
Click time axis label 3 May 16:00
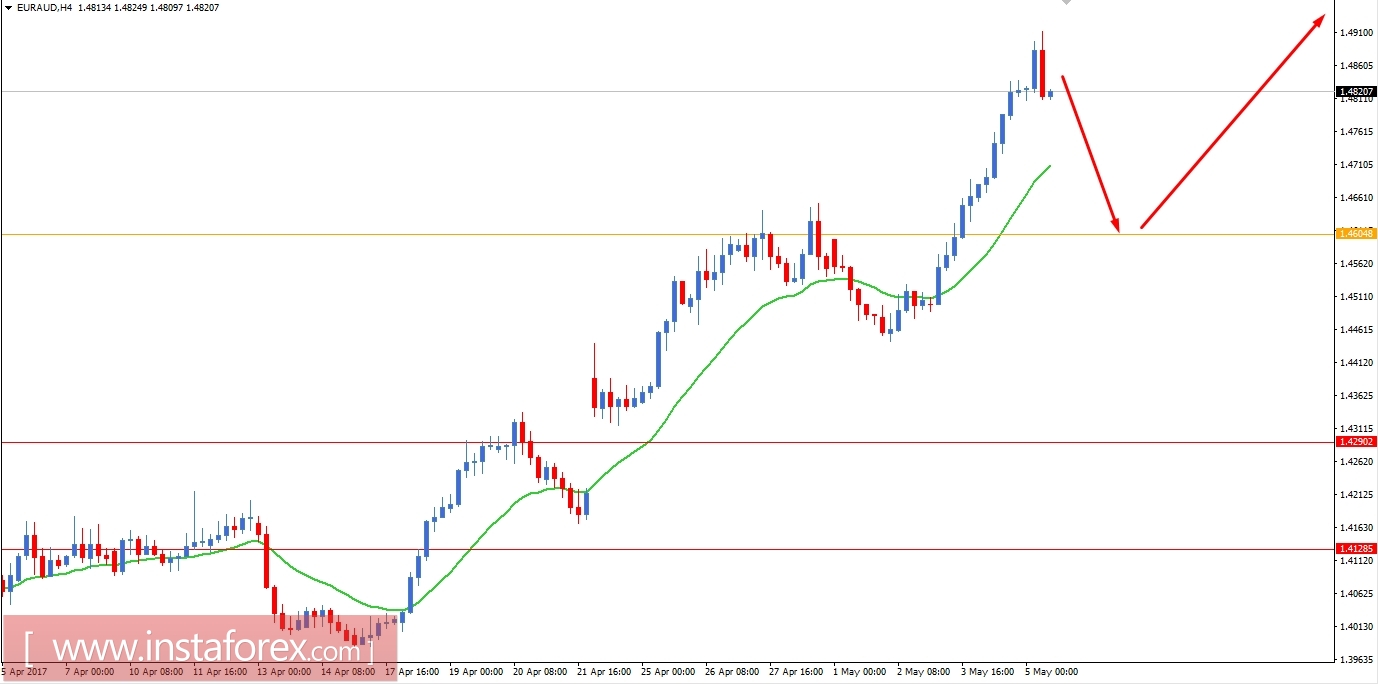988,672
